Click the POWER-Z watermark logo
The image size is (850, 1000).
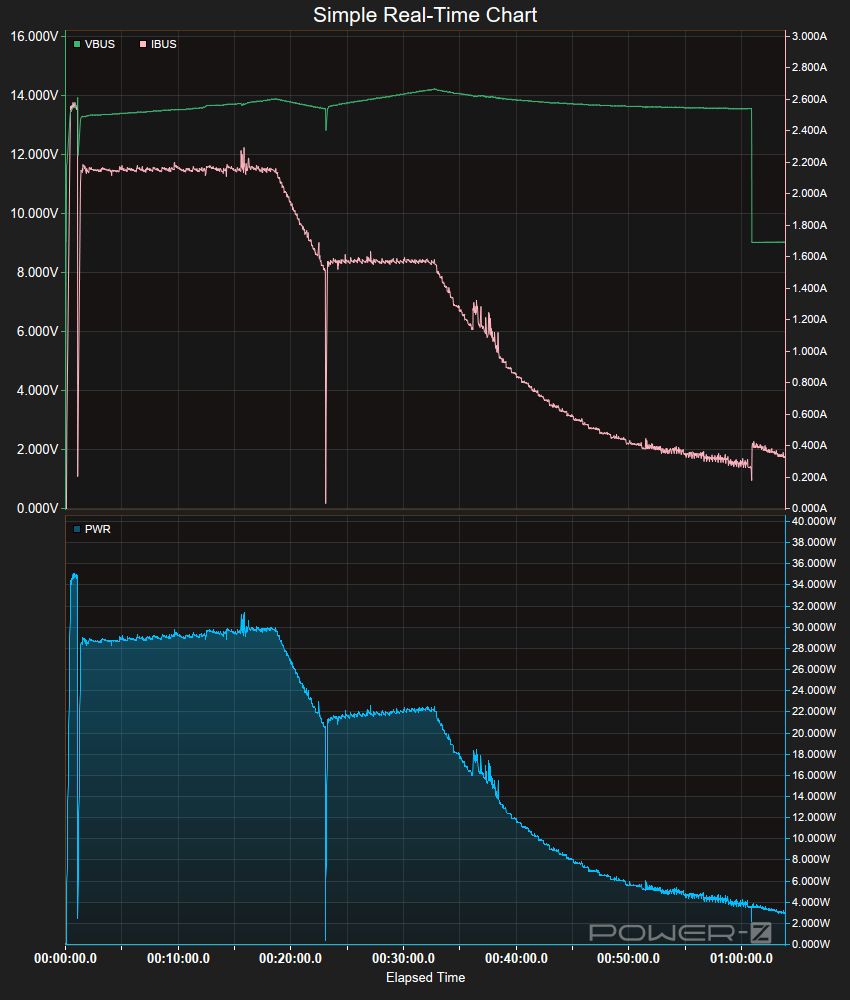pos(680,932)
